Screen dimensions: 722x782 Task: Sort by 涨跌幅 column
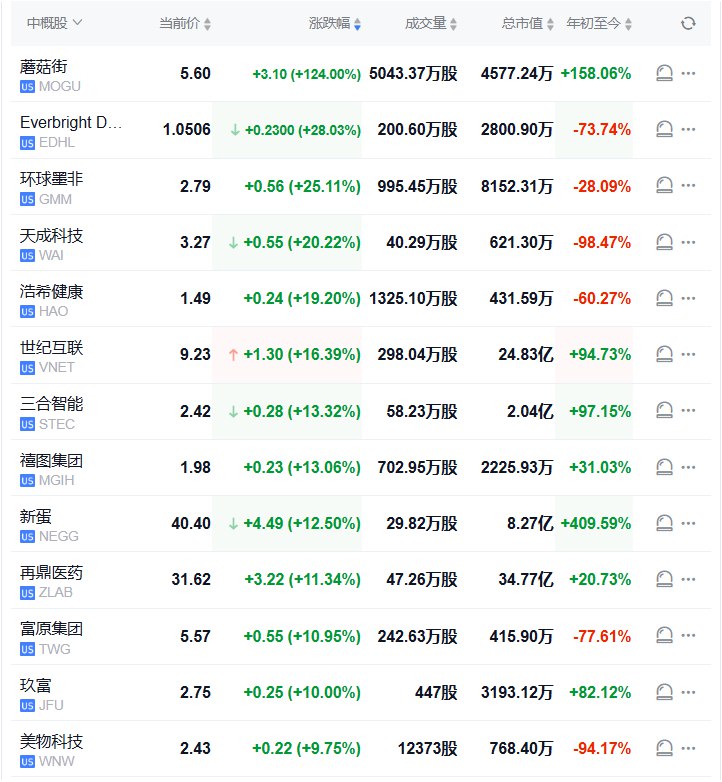[335, 23]
